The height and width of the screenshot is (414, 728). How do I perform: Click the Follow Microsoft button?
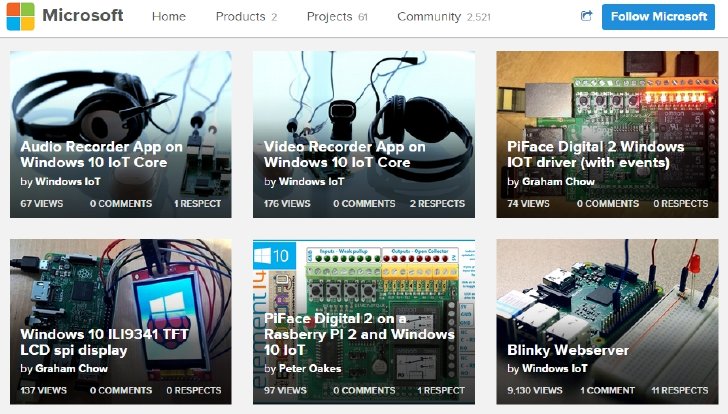[658, 17]
